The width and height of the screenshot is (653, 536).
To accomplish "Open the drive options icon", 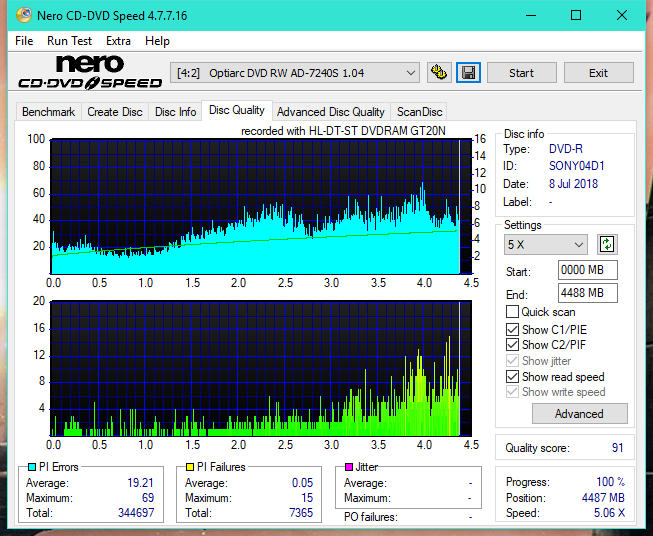I will point(439,73).
